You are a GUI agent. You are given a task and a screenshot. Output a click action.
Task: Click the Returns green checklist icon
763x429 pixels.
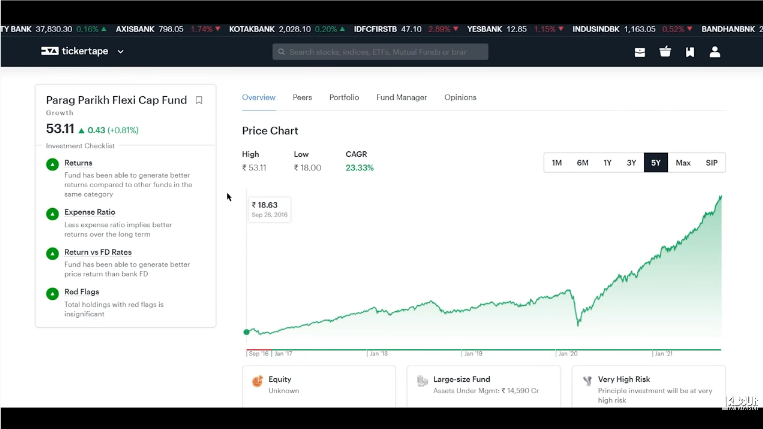(x=53, y=164)
